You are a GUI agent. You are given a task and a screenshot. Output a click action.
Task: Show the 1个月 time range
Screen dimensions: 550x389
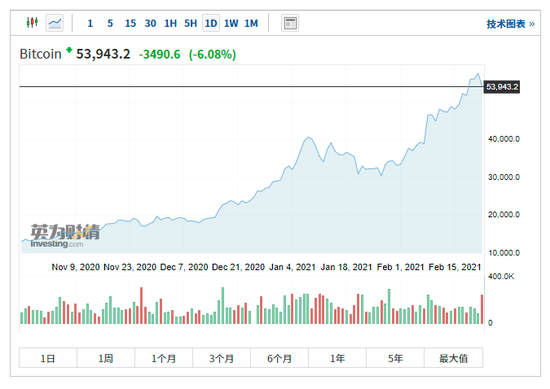164,358
